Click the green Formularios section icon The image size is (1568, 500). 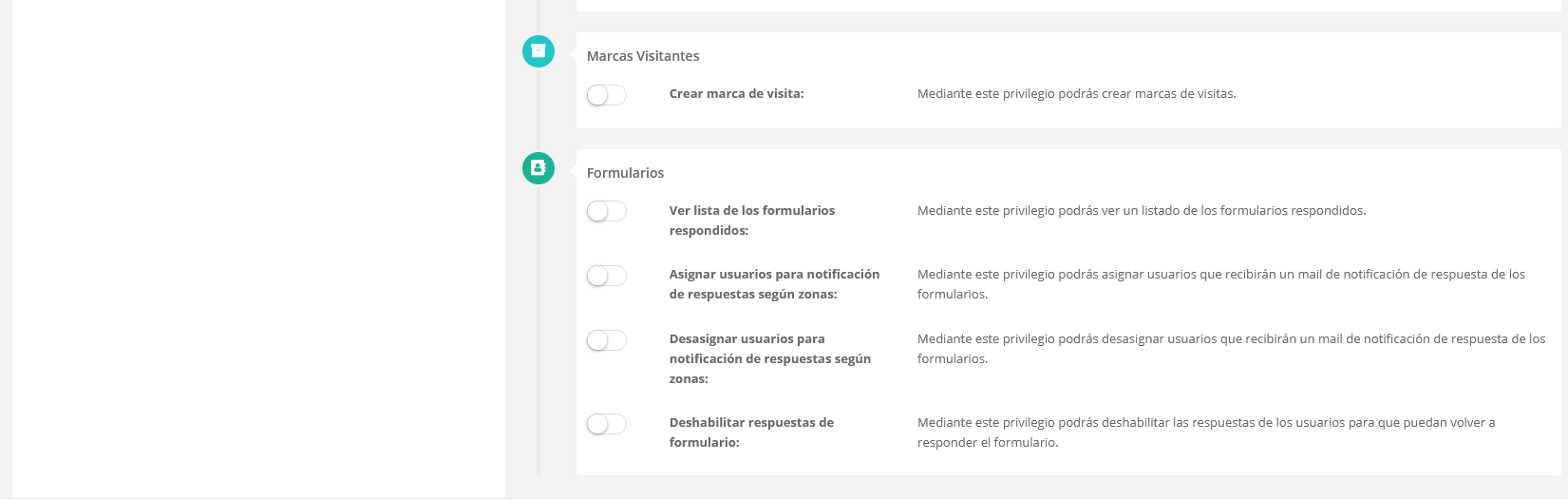[x=538, y=168]
